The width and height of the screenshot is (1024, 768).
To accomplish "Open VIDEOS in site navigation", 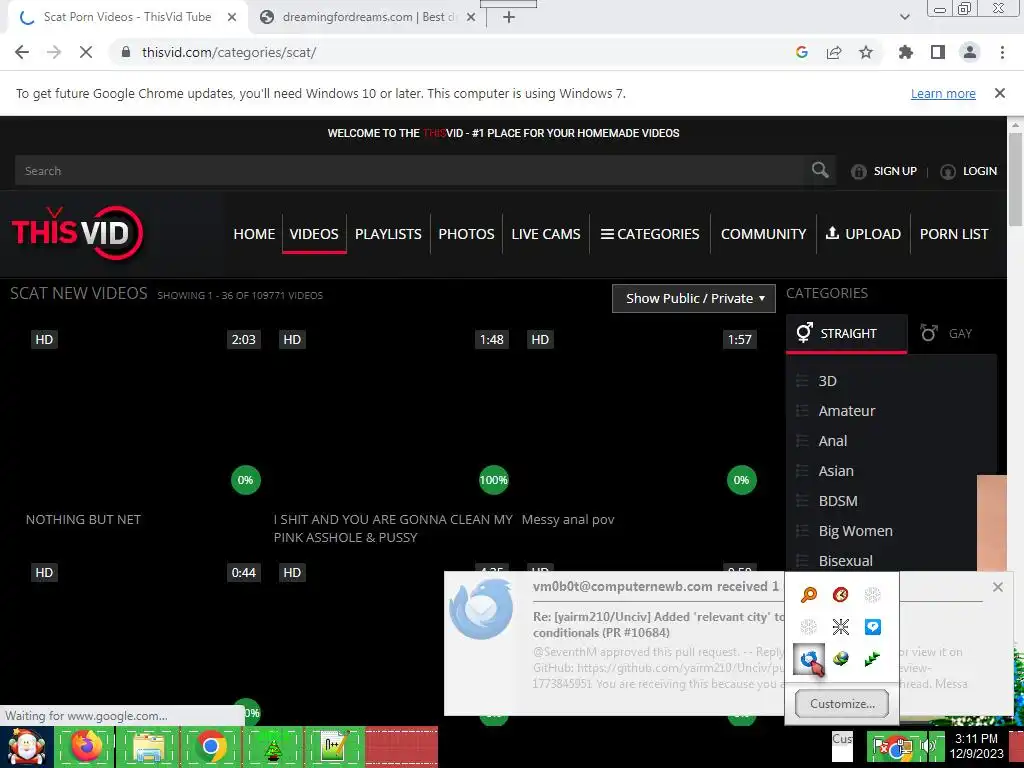I will tap(314, 234).
